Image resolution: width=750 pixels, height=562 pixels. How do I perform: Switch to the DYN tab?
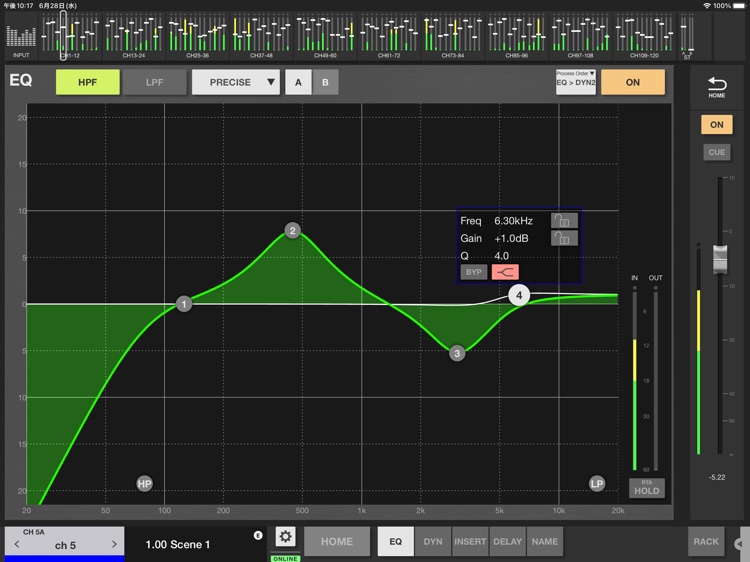click(433, 541)
